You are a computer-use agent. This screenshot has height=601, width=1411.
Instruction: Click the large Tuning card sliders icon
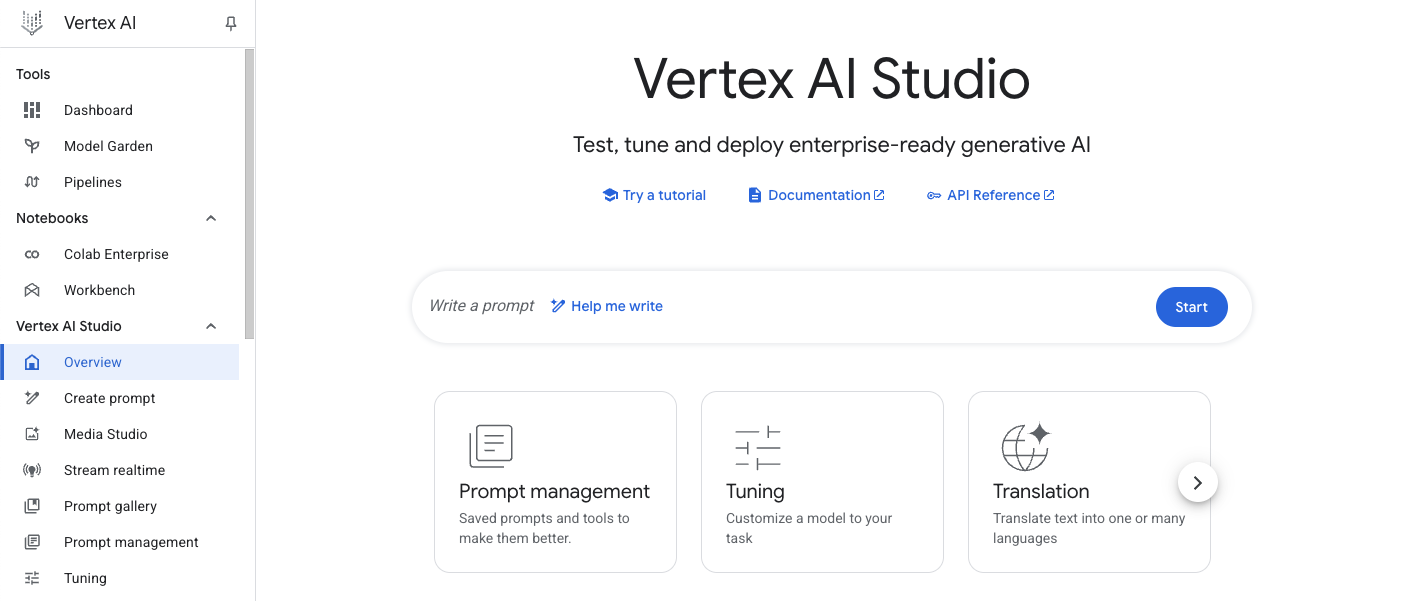(758, 447)
